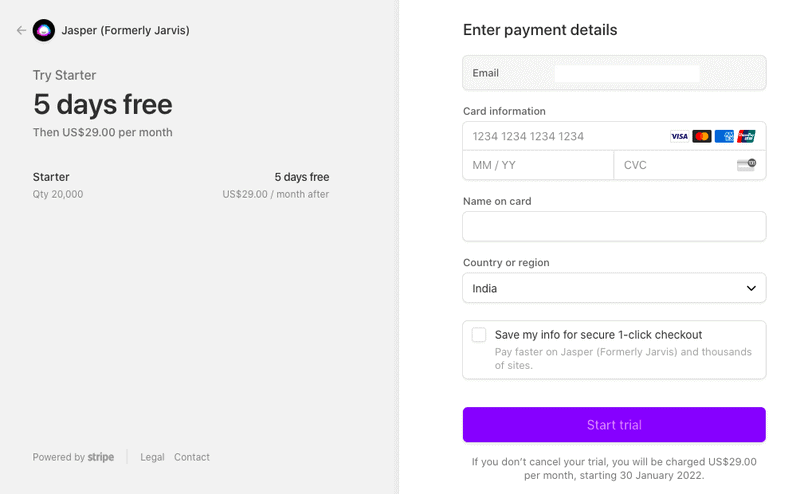
Task: Click the Mastercard icon
Action: pos(701,136)
